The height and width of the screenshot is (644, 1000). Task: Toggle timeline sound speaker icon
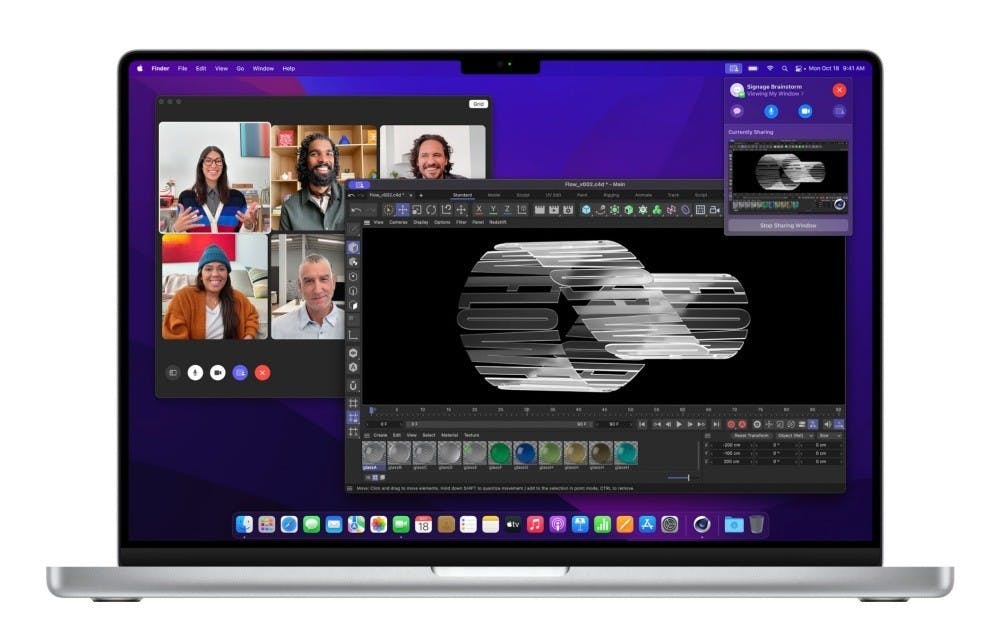[828, 424]
